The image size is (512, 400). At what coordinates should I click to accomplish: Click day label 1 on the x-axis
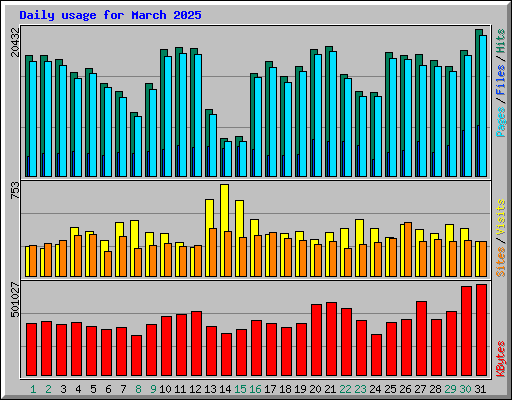(33, 389)
